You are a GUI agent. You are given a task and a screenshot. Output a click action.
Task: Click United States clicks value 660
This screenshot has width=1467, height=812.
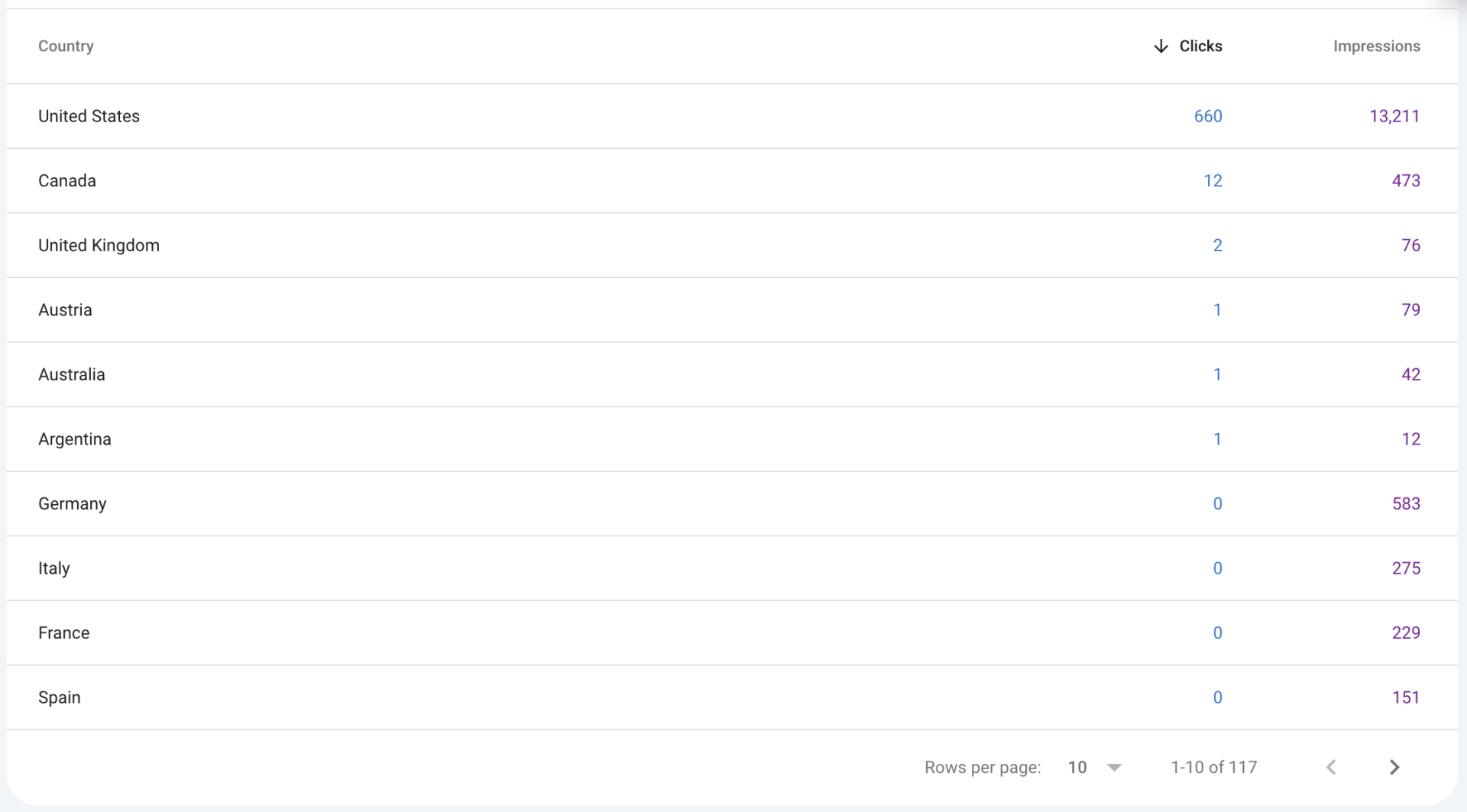coord(1207,116)
